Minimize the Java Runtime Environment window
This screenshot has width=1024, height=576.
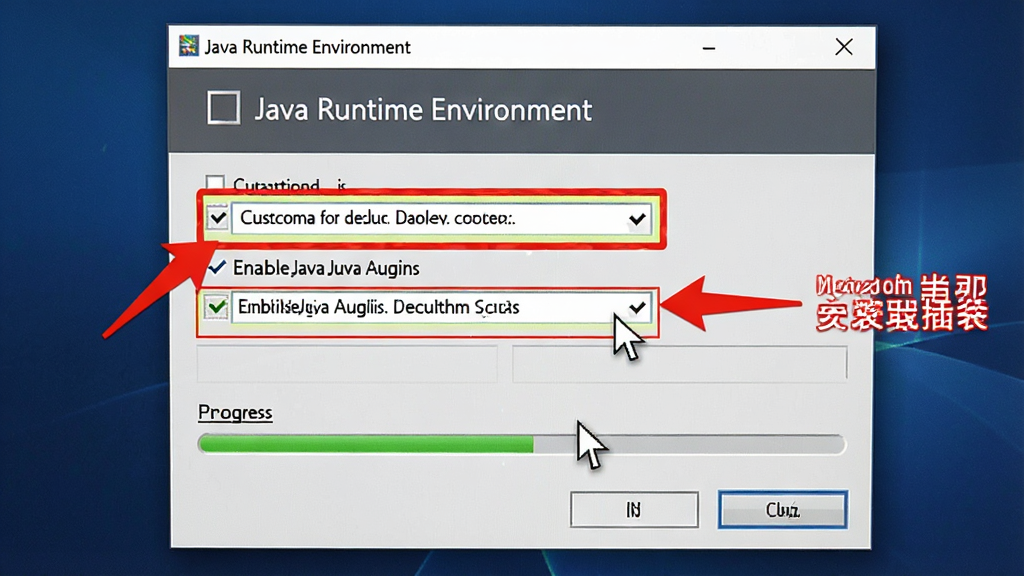pyautogui.click(x=709, y=48)
